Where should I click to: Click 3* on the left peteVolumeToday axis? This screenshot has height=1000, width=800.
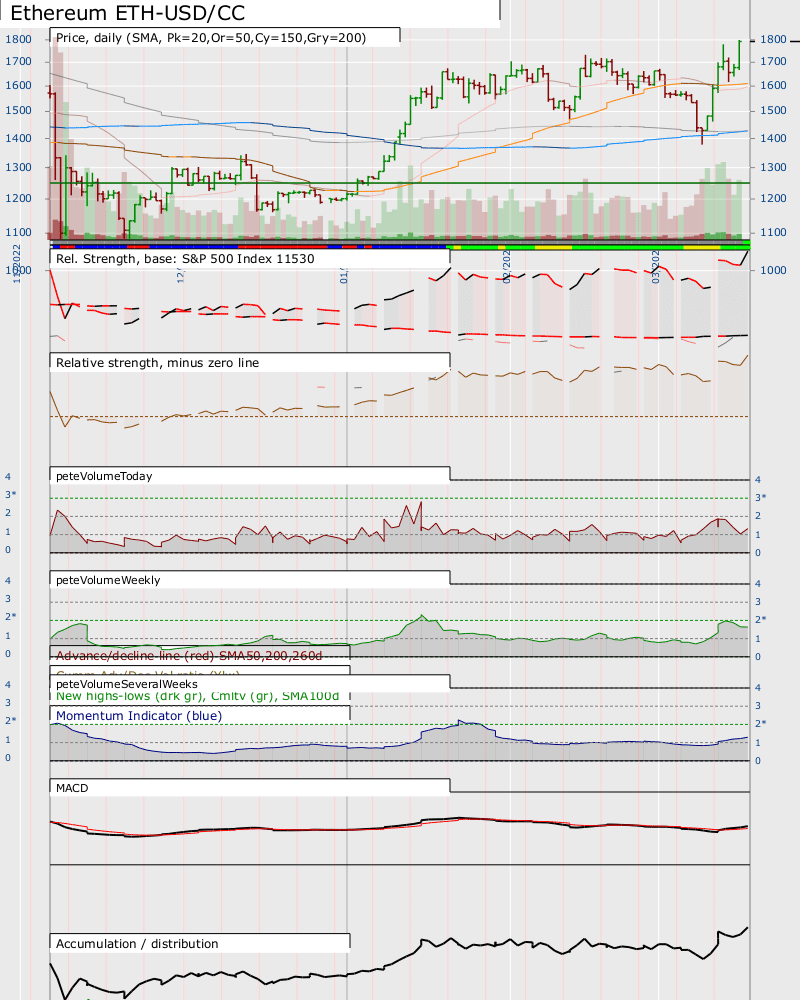click(10, 495)
